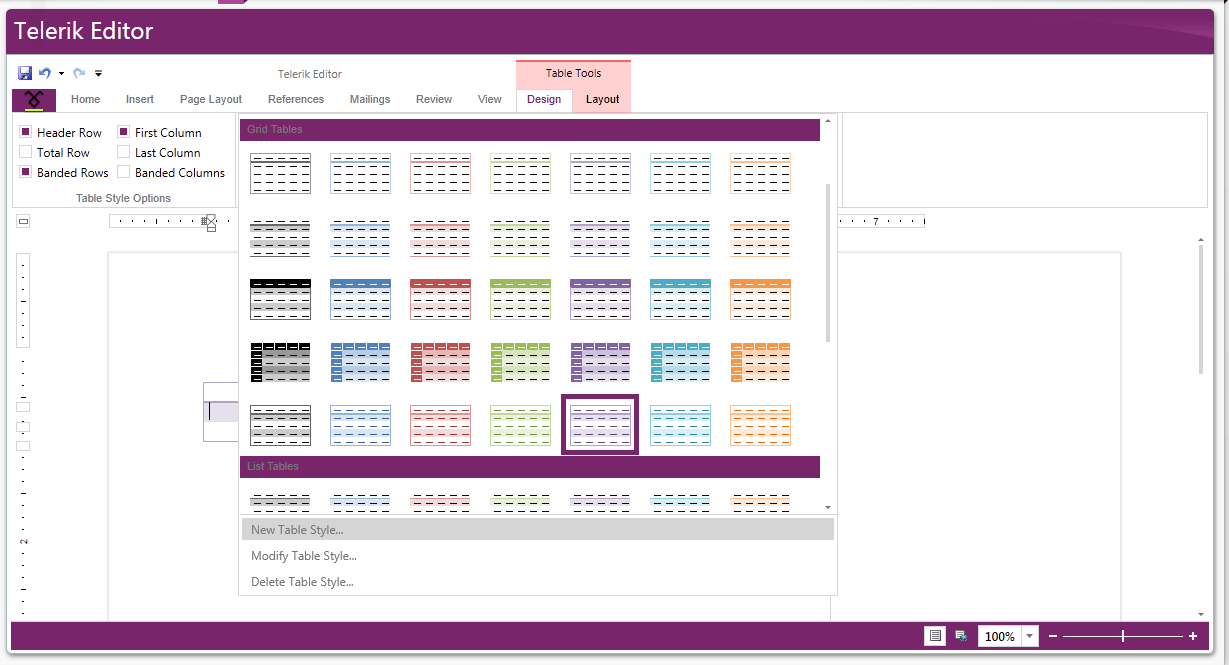Click the Redo icon
Screen dimensions: 1229x665
coord(78,72)
